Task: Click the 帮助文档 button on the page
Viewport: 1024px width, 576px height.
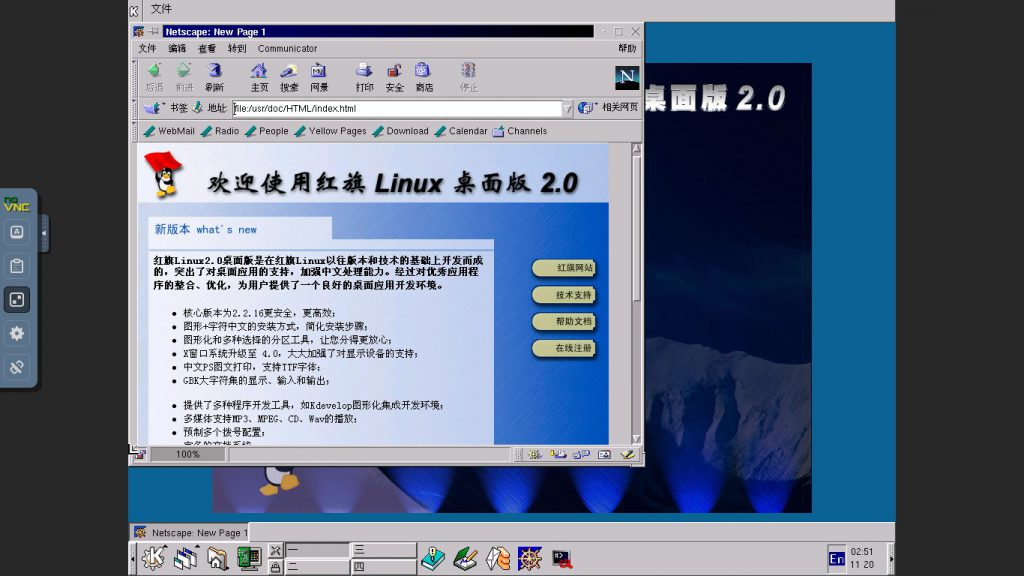Action: click(x=564, y=322)
